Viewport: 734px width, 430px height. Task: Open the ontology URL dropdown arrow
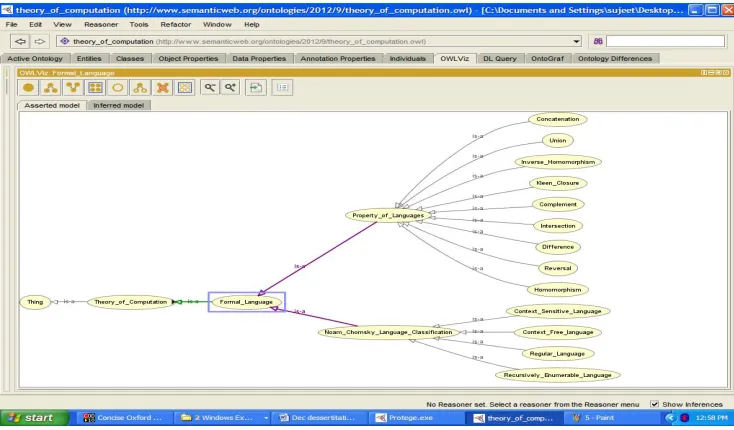(576, 41)
